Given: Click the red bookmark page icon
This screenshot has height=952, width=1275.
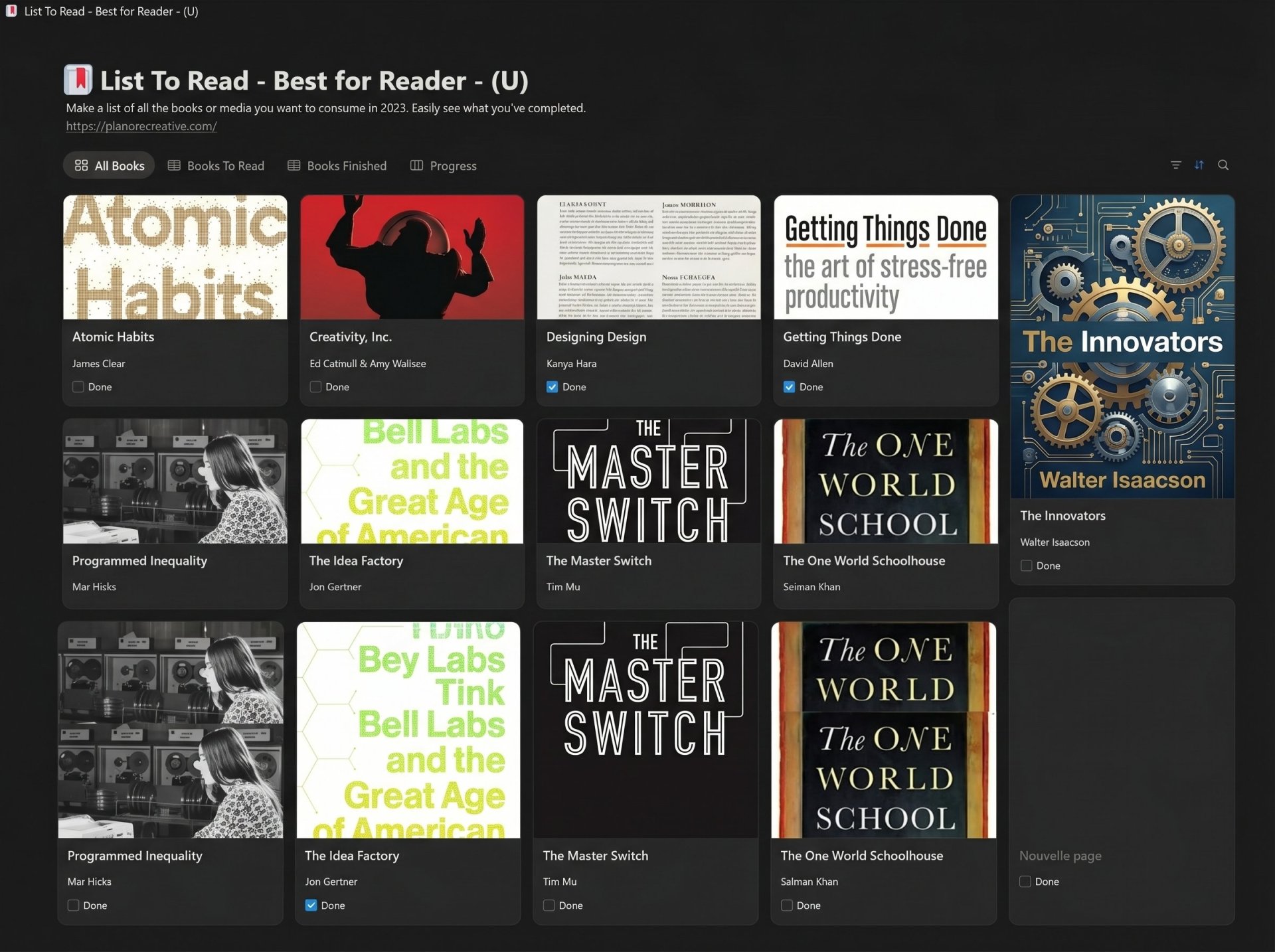Looking at the screenshot, I should 78,80.
